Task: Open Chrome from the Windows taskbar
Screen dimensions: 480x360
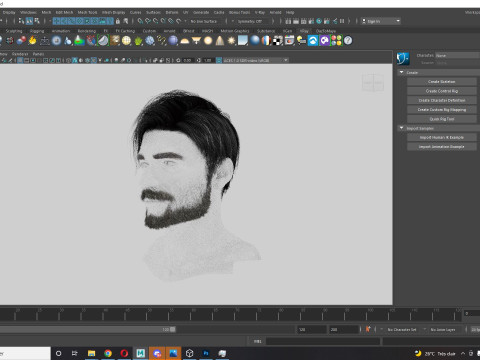Action: coord(108,353)
